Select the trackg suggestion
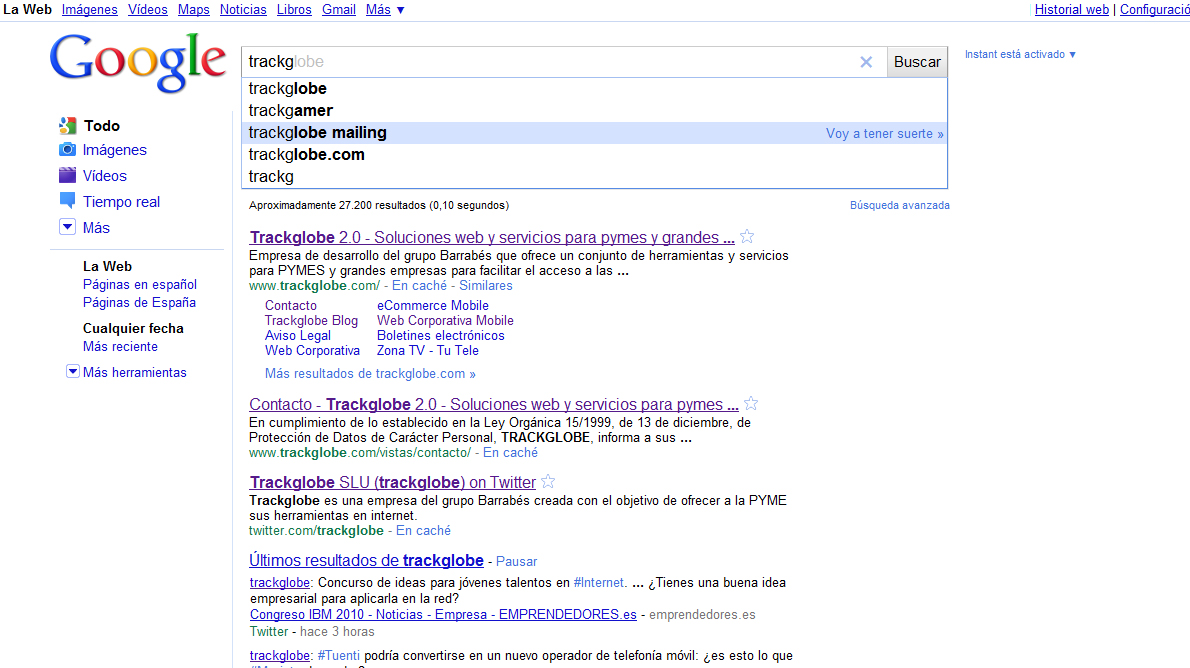 [594, 177]
